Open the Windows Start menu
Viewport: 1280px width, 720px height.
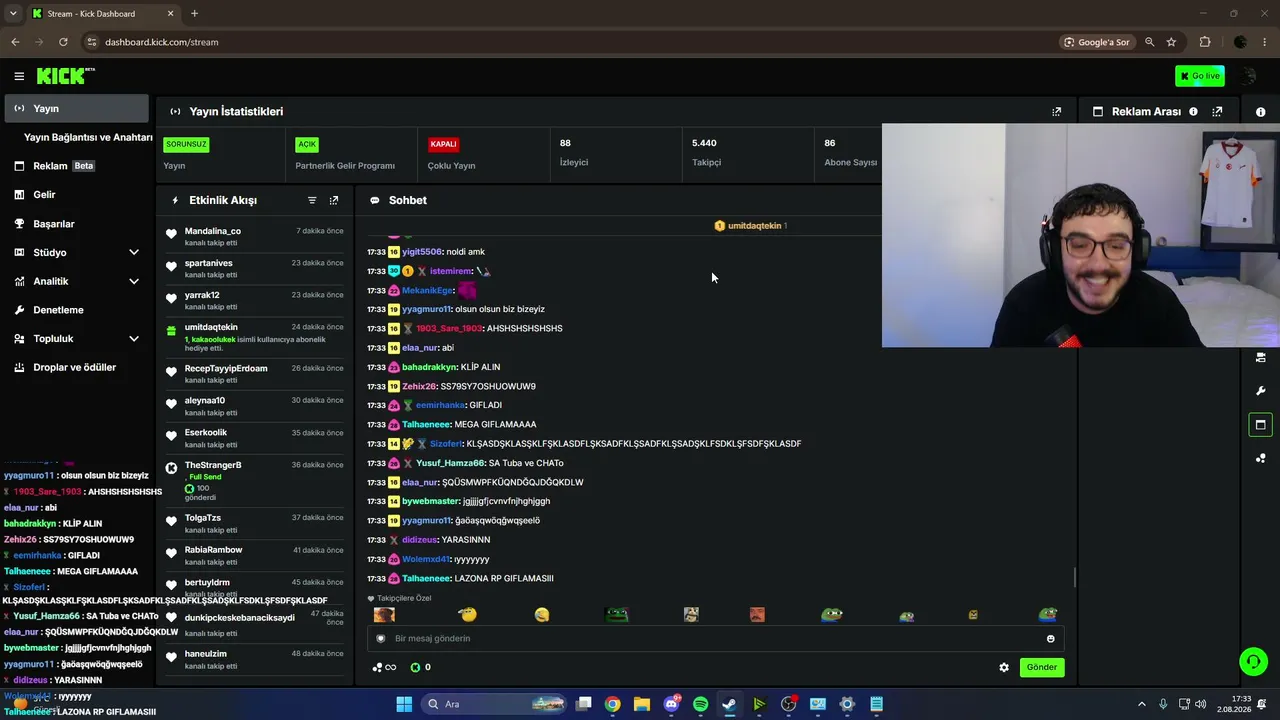404,704
